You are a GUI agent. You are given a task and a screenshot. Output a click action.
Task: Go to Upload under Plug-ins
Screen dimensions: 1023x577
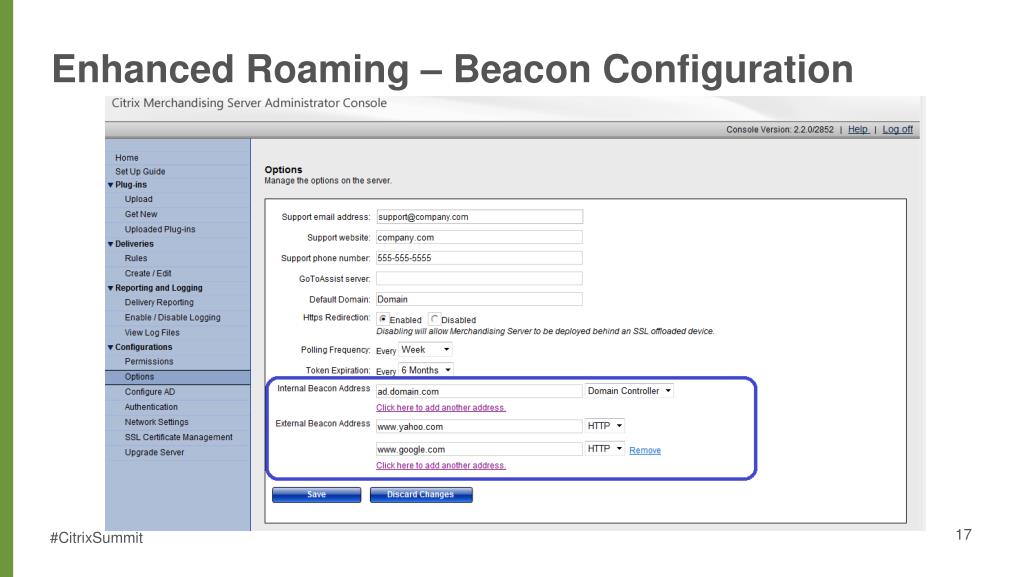(x=138, y=199)
